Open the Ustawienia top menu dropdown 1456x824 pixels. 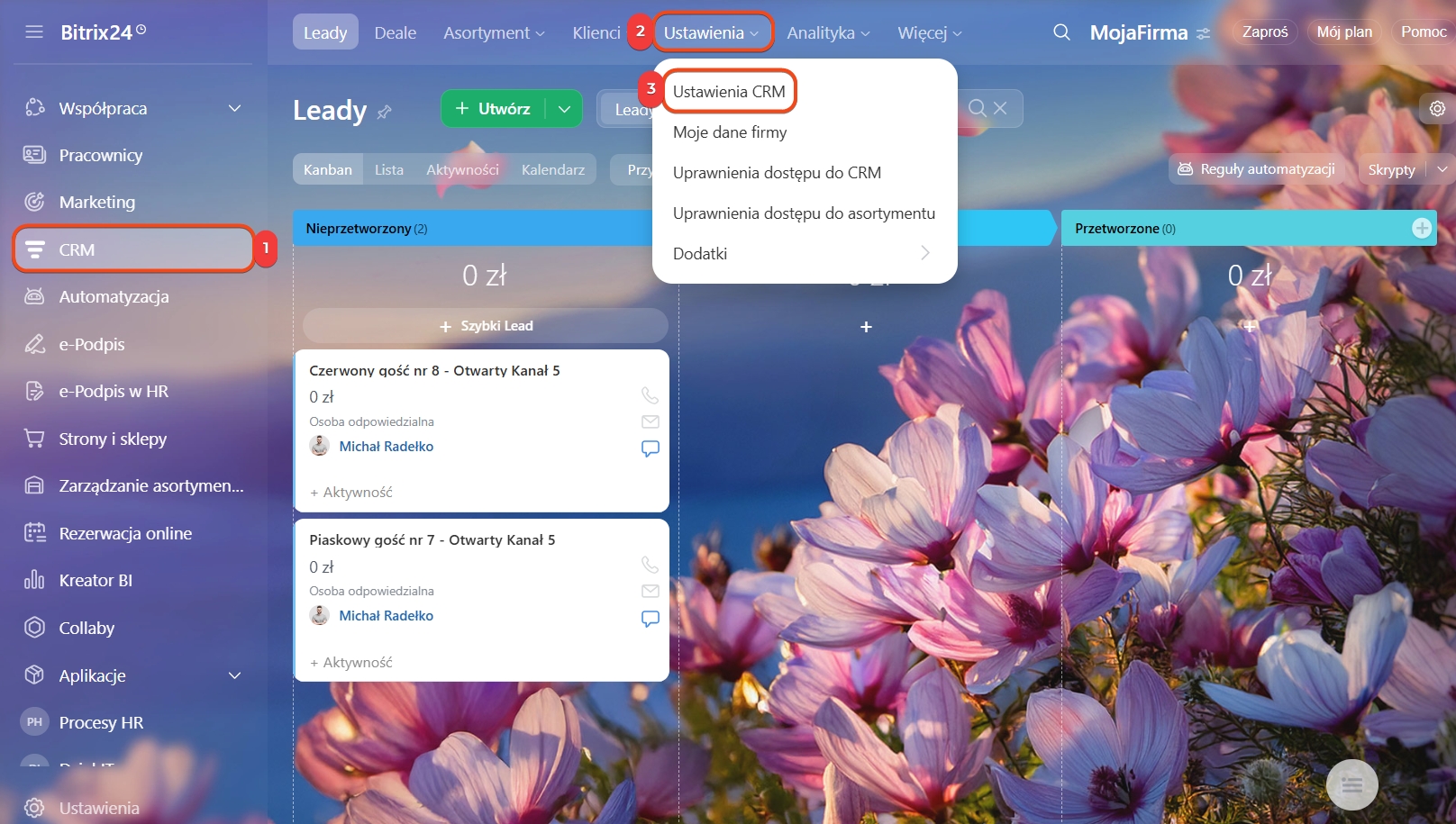tap(711, 32)
